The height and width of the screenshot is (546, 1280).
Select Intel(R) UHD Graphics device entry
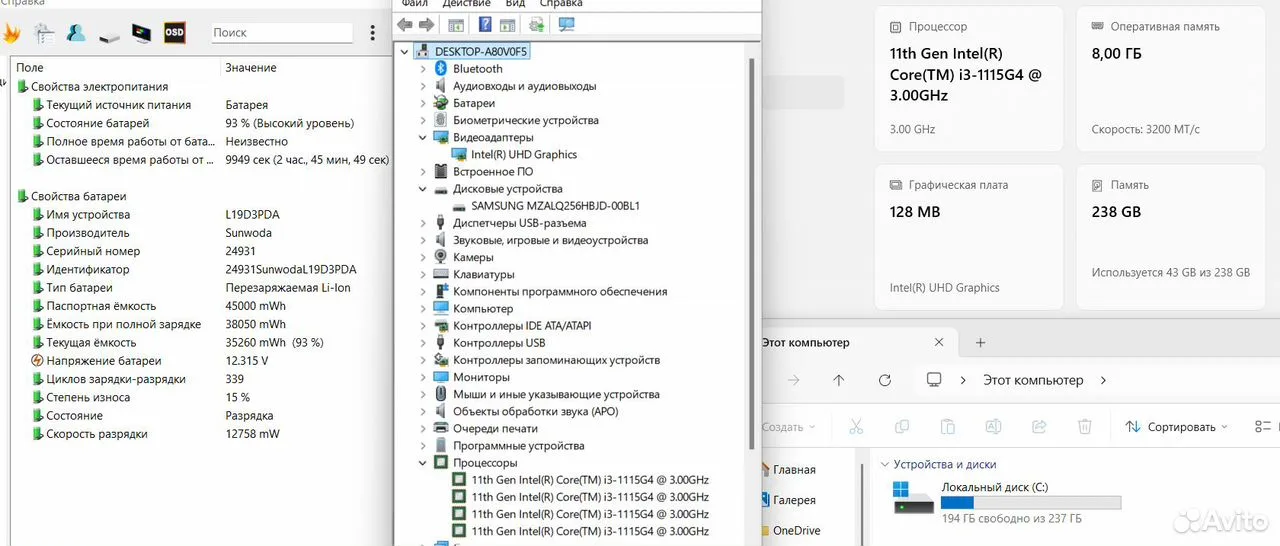tap(524, 155)
